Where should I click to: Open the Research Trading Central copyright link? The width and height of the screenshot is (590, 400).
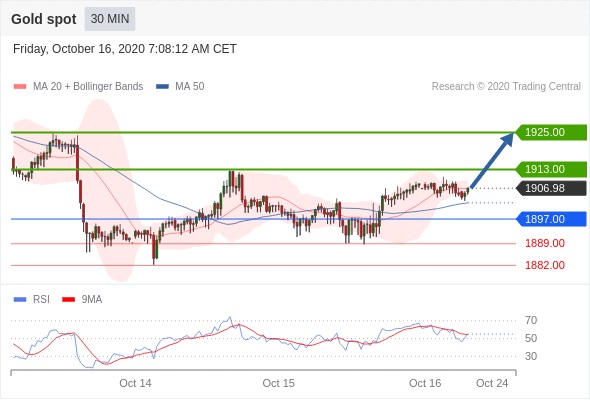pos(506,87)
